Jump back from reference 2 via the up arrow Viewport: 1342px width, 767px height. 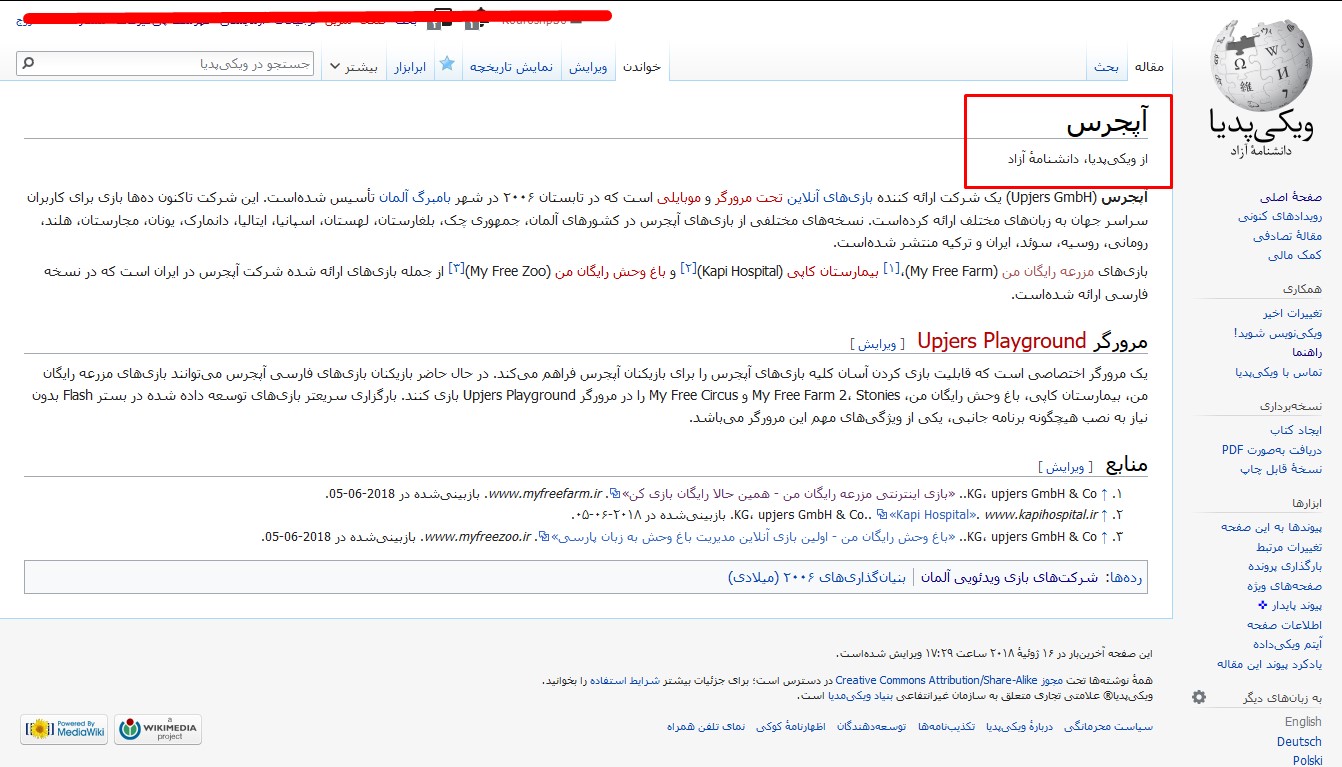tap(1104, 515)
